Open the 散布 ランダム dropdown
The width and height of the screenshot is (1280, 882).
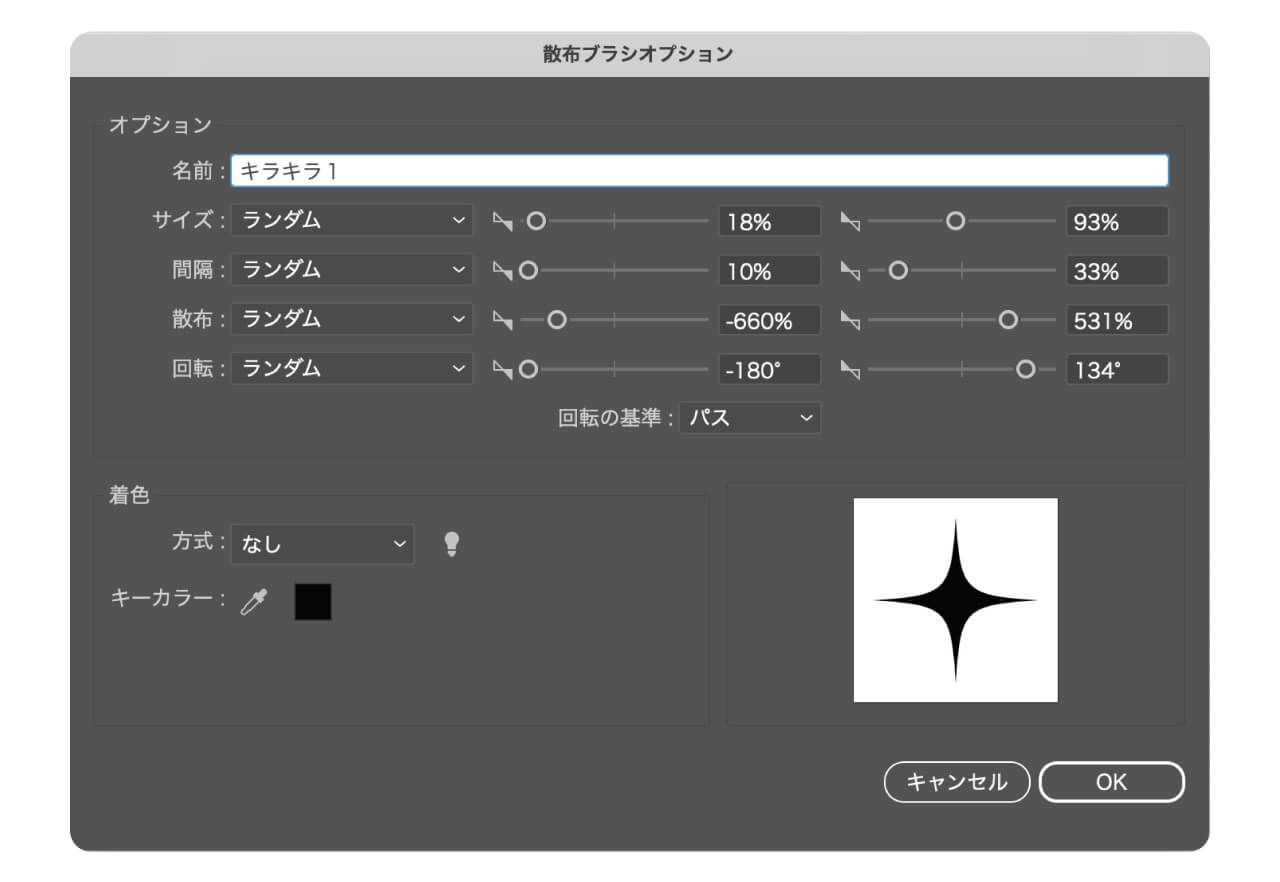[x=351, y=320]
